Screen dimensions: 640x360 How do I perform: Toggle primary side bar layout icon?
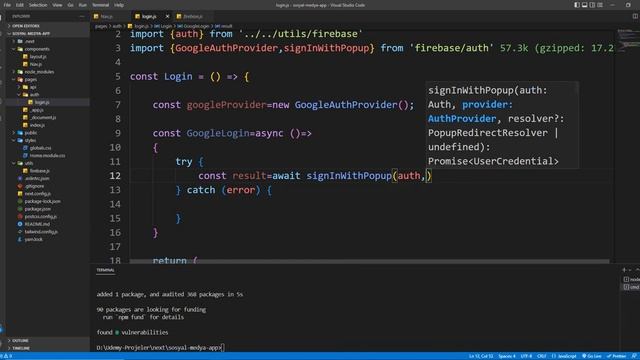click(577, 5)
